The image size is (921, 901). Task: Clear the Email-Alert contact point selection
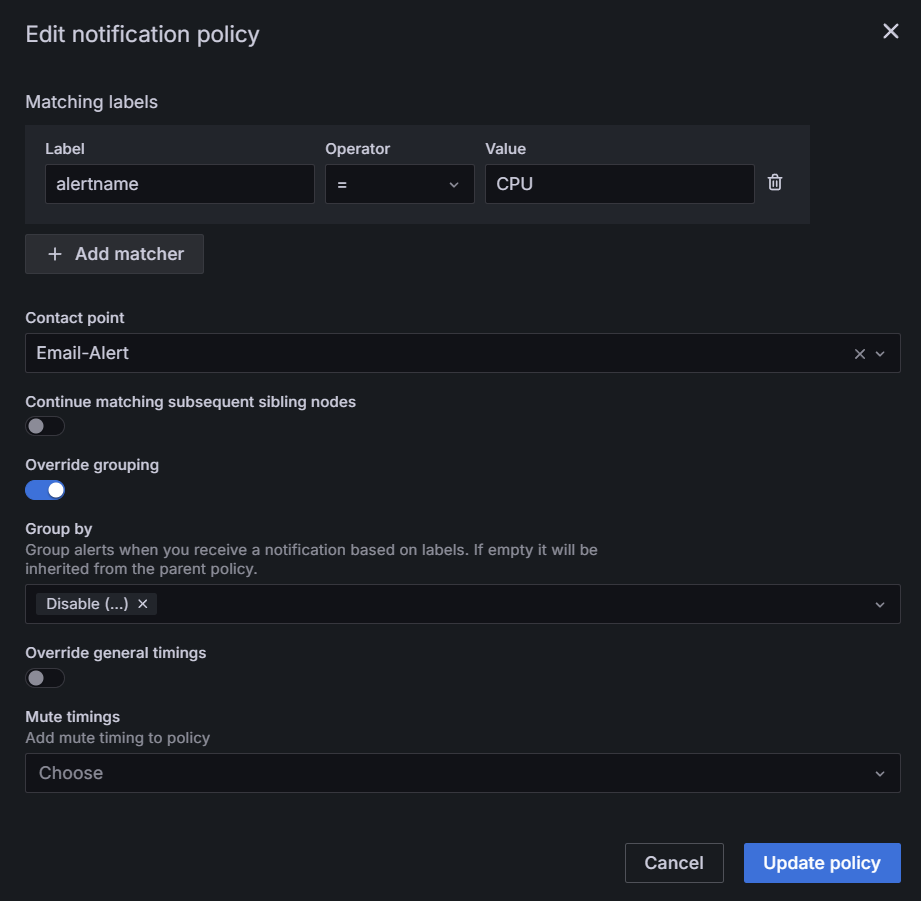coord(859,354)
